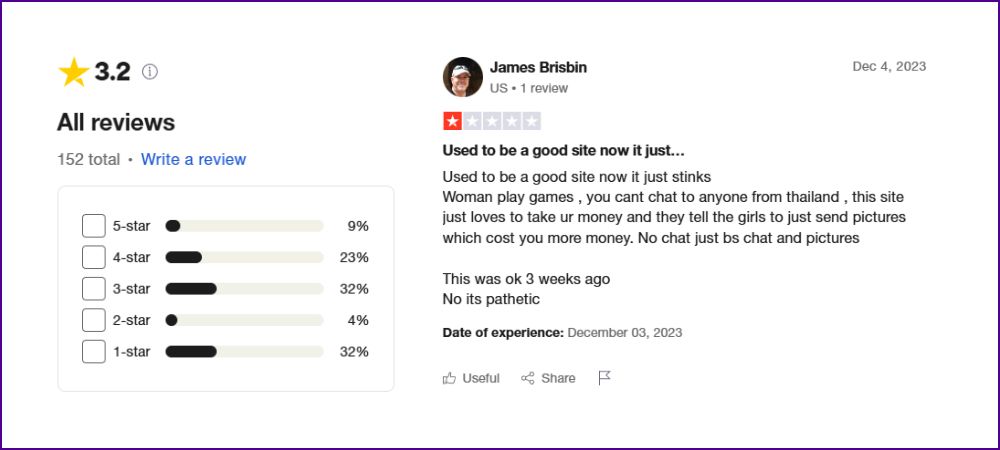This screenshot has width=1000, height=450.
Task: Tick the 3-star filter checkbox
Action: pos(94,289)
